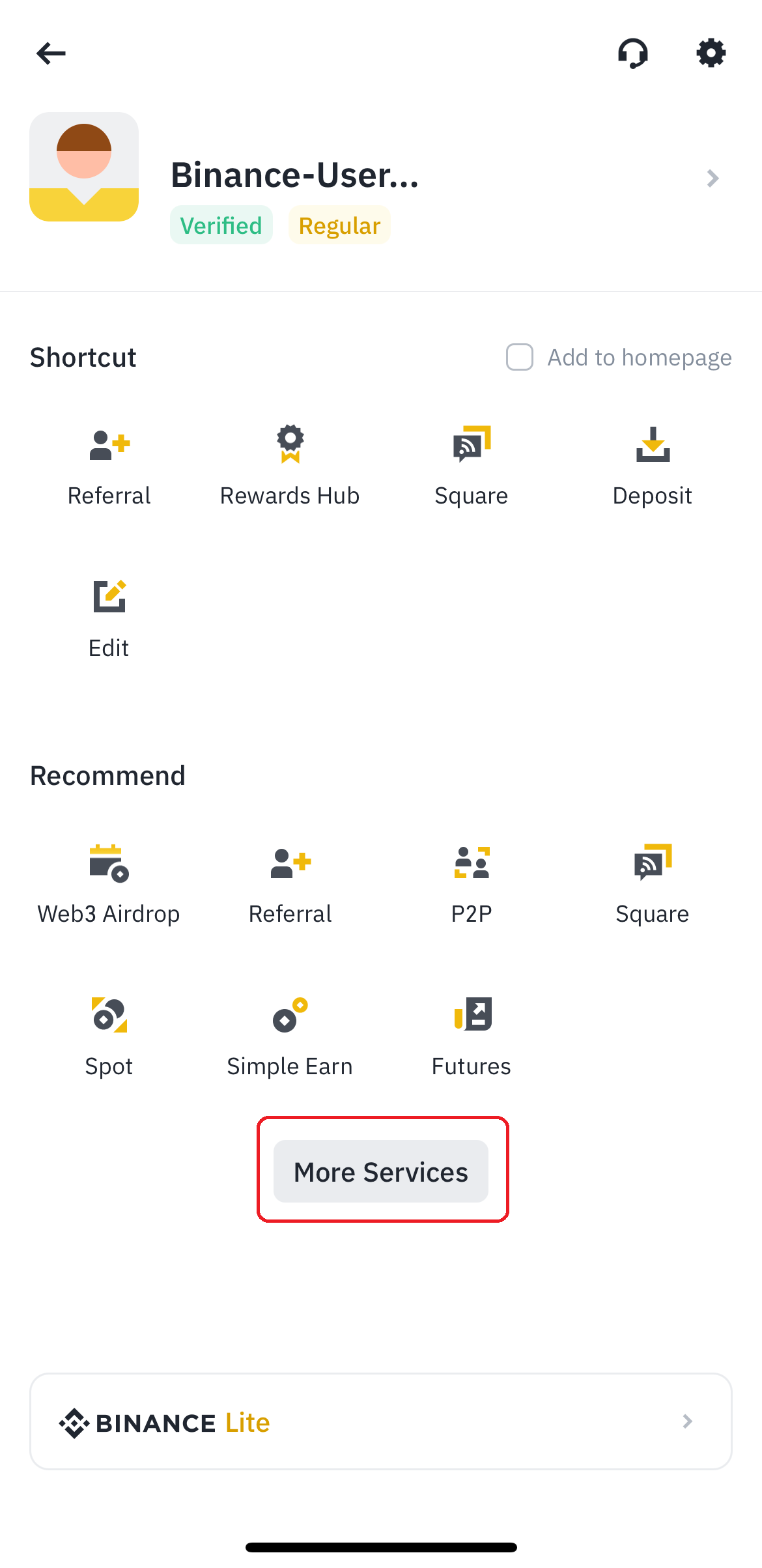
Task: Launch Spot trading icon
Action: (x=109, y=1015)
